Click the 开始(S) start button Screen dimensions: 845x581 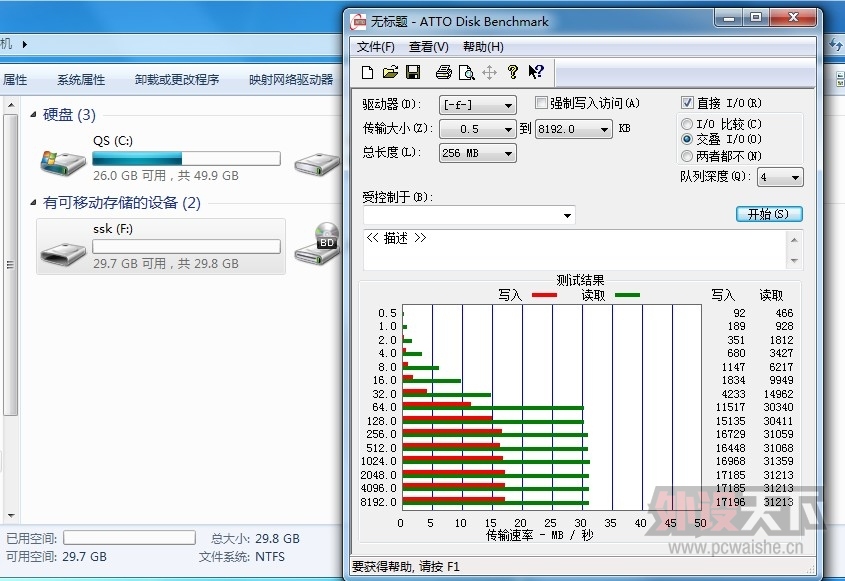pyautogui.click(x=769, y=214)
